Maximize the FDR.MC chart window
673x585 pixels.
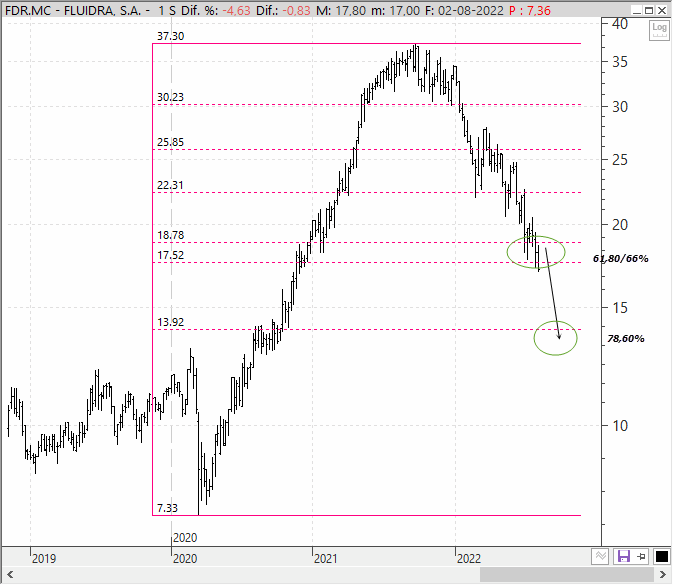649,10
